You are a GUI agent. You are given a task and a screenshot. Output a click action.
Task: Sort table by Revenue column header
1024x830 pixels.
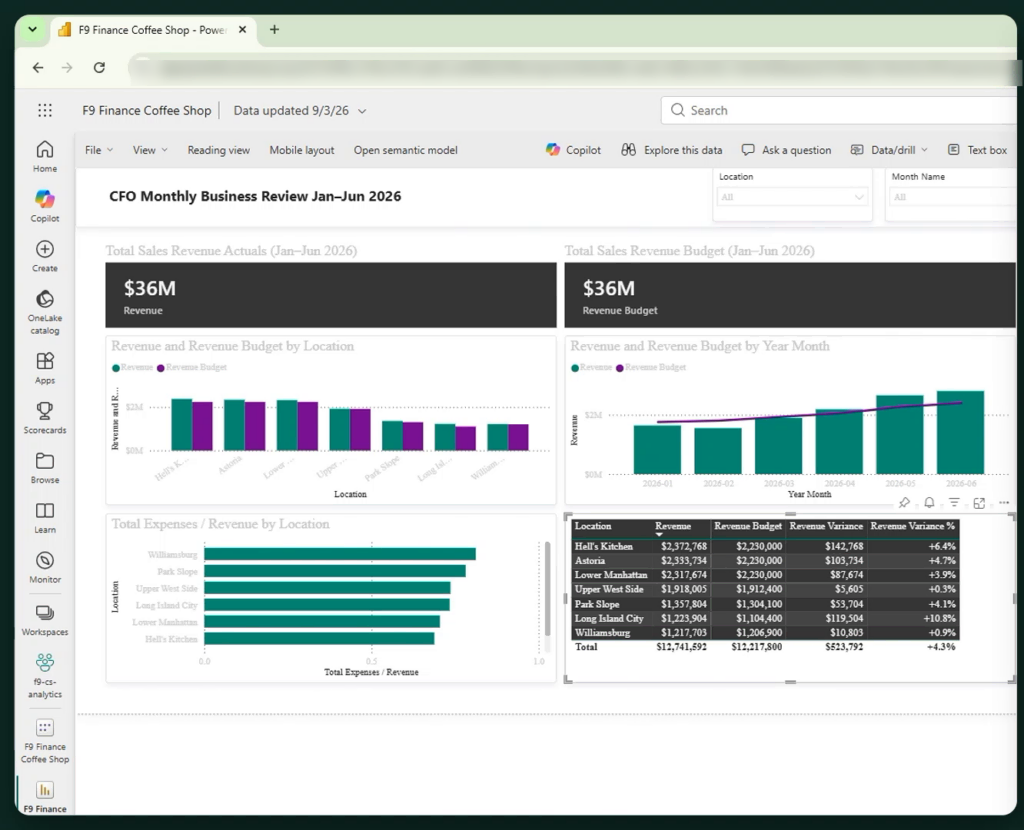(x=673, y=526)
